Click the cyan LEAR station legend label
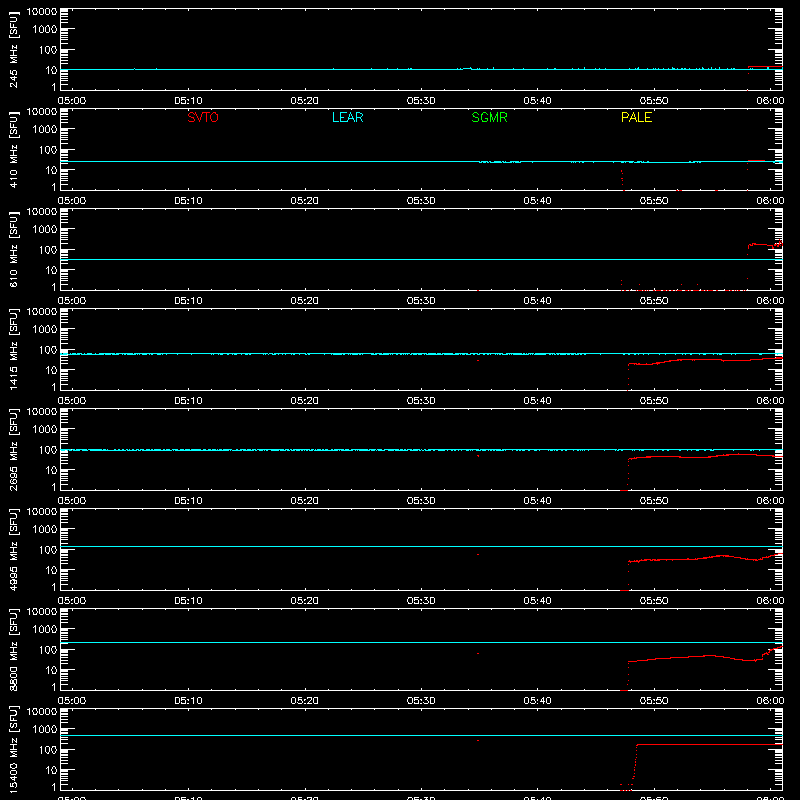The width and height of the screenshot is (800, 800). click(347, 117)
